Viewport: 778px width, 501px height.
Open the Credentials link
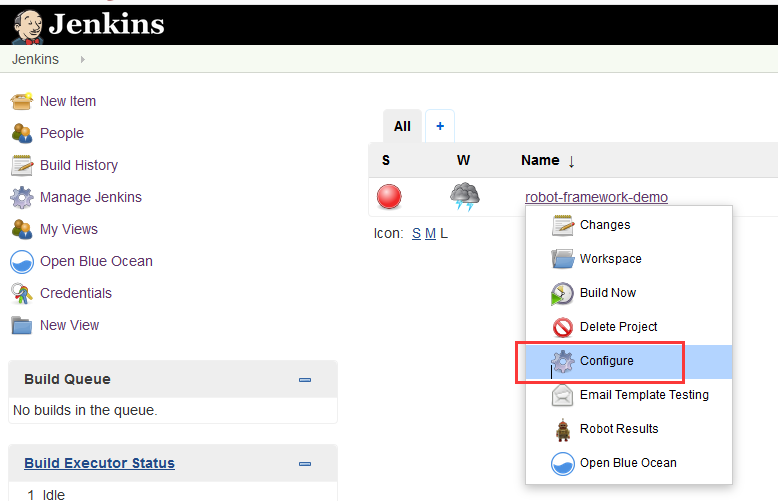click(x=76, y=293)
